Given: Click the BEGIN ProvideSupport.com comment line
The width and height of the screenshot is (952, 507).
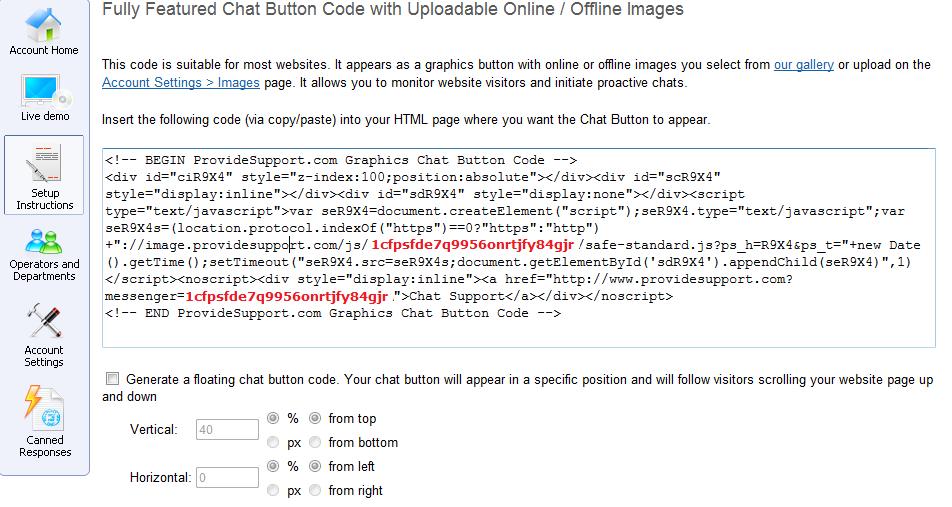Looking at the screenshot, I should pyautogui.click(x=341, y=160).
